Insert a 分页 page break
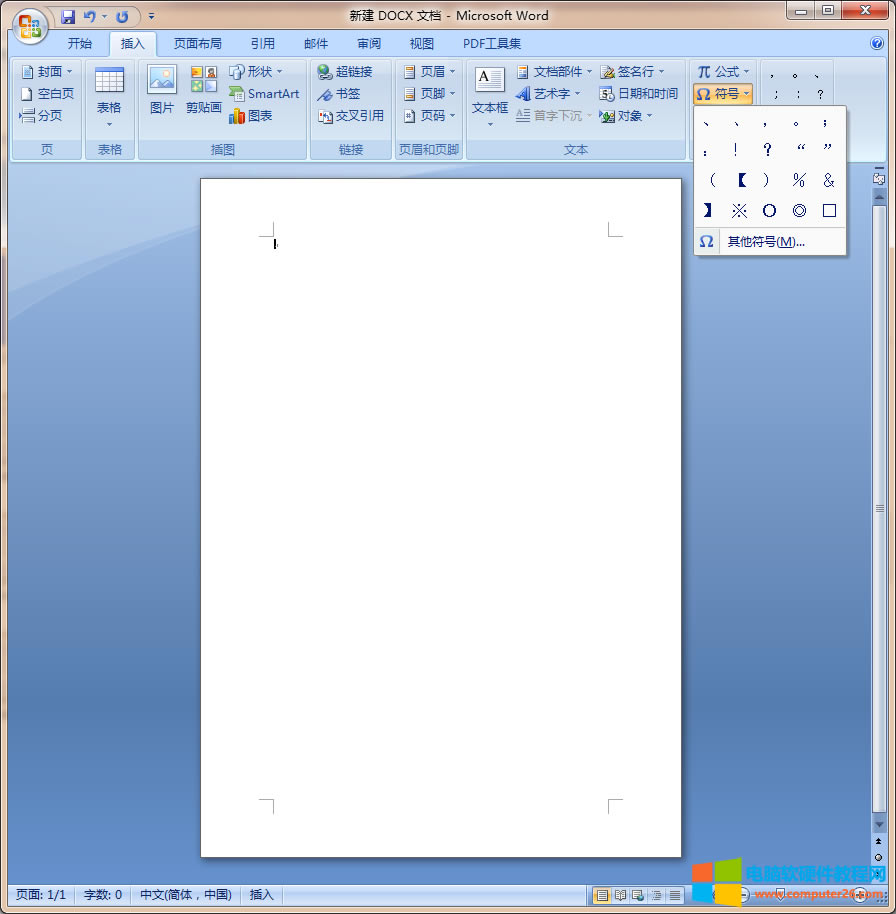The height and width of the screenshot is (914, 896). point(41,116)
